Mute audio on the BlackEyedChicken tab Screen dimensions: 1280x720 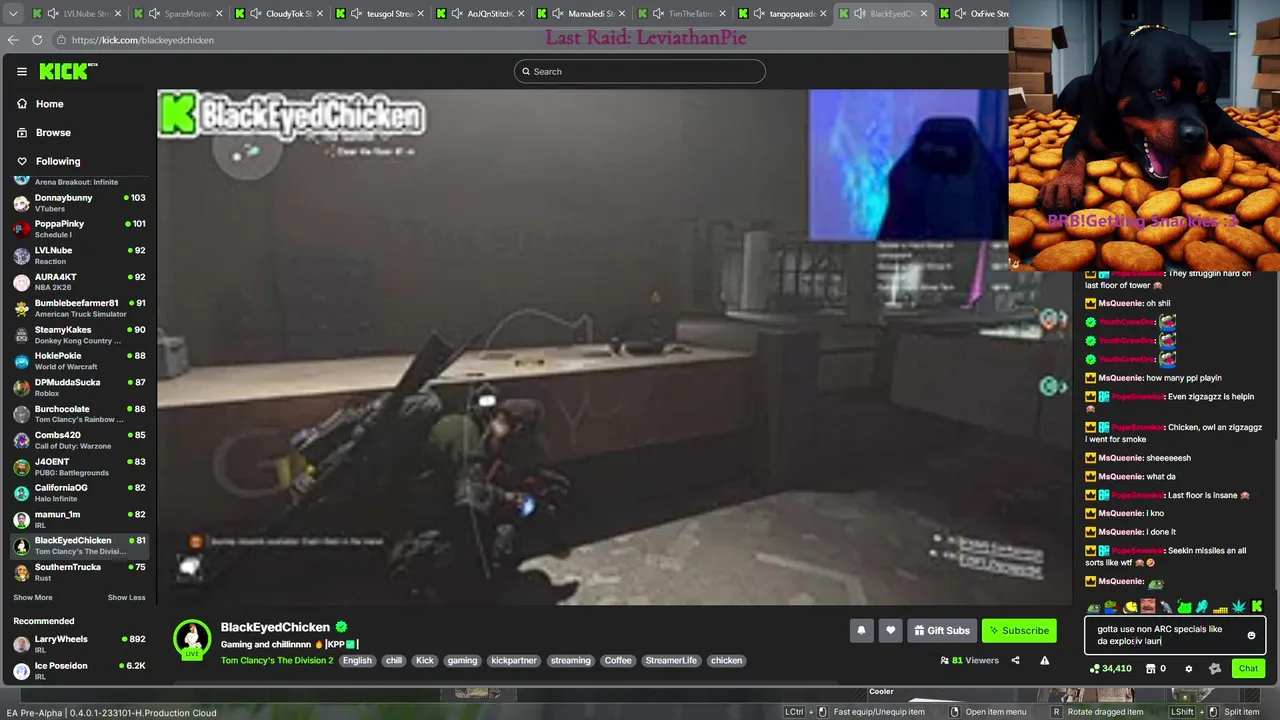[x=861, y=14]
